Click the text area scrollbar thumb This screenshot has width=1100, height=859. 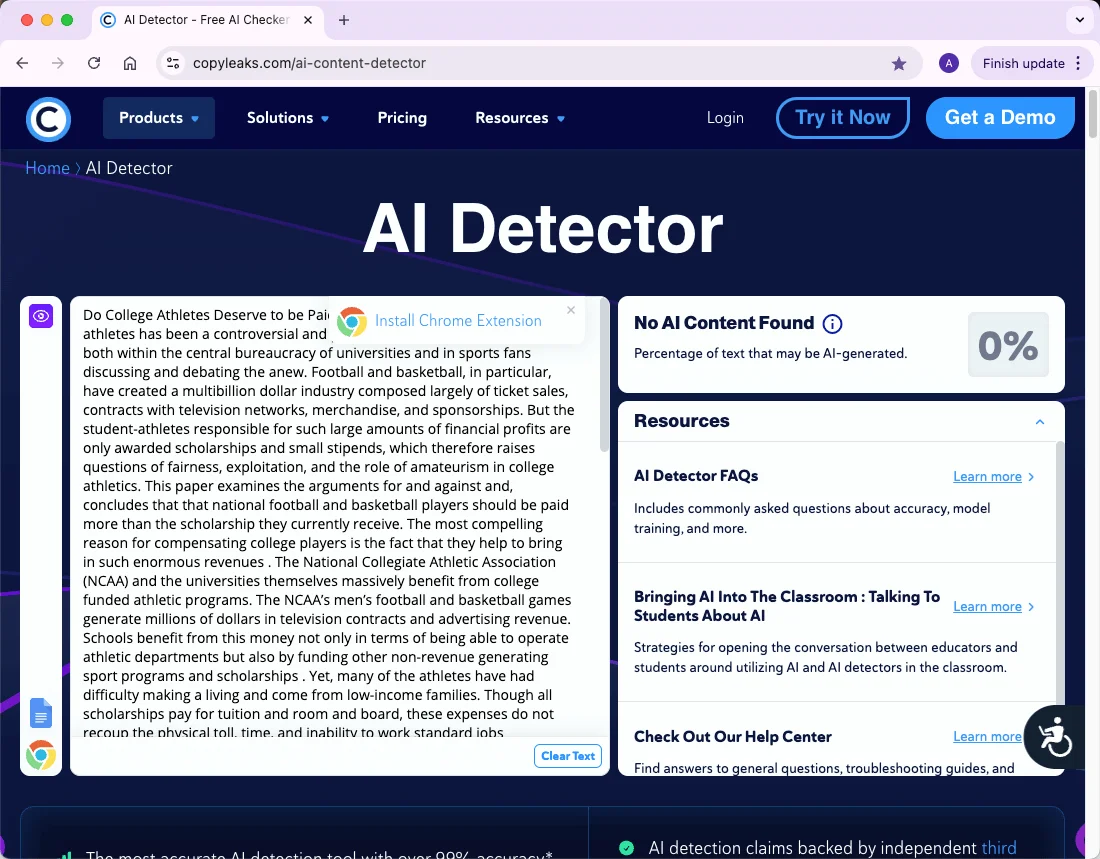[x=605, y=375]
